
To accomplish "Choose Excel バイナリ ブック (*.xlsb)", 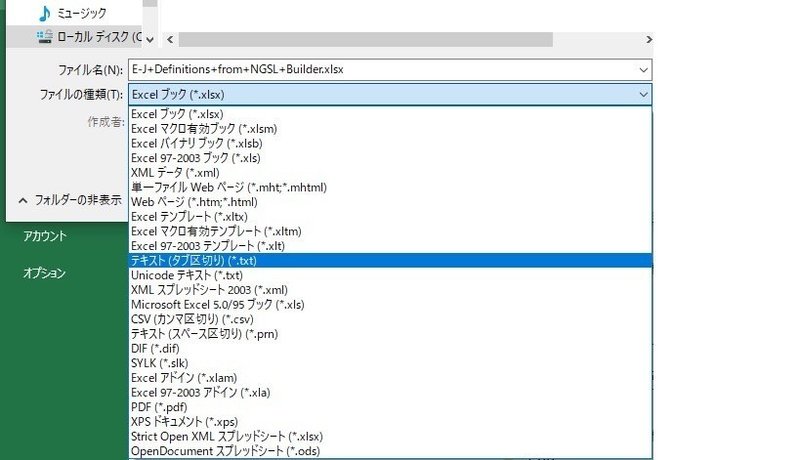I will [x=390, y=143].
